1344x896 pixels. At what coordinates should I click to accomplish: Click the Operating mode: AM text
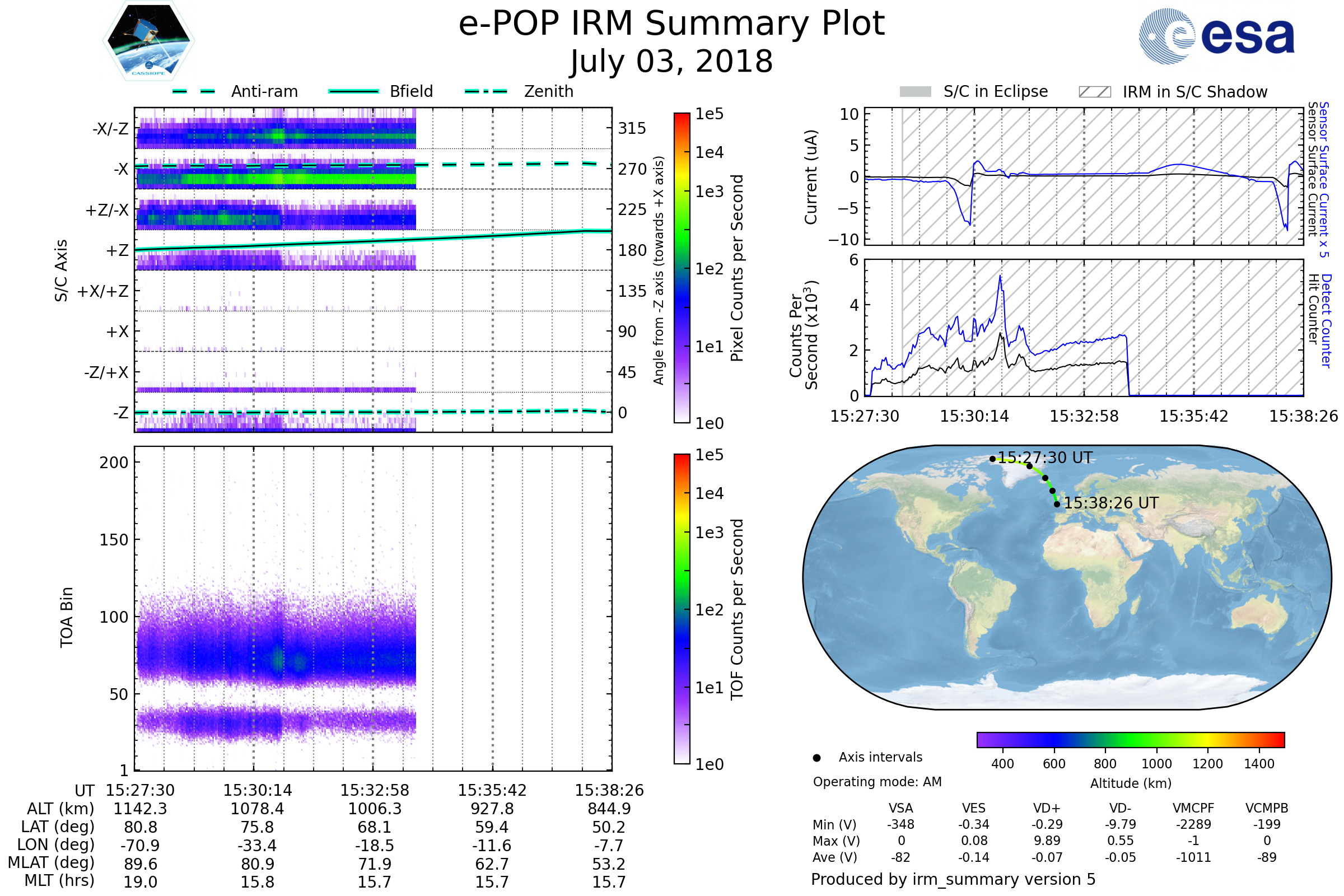877,782
